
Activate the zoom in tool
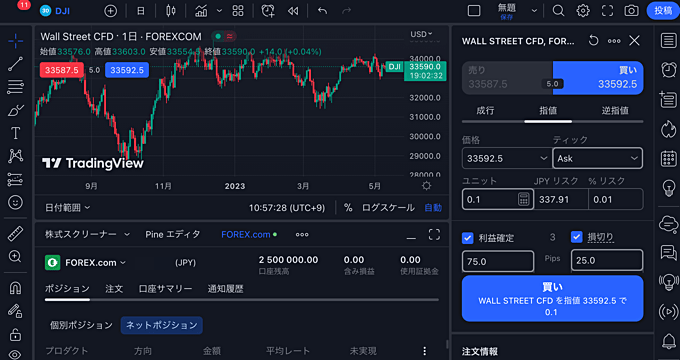point(15,257)
